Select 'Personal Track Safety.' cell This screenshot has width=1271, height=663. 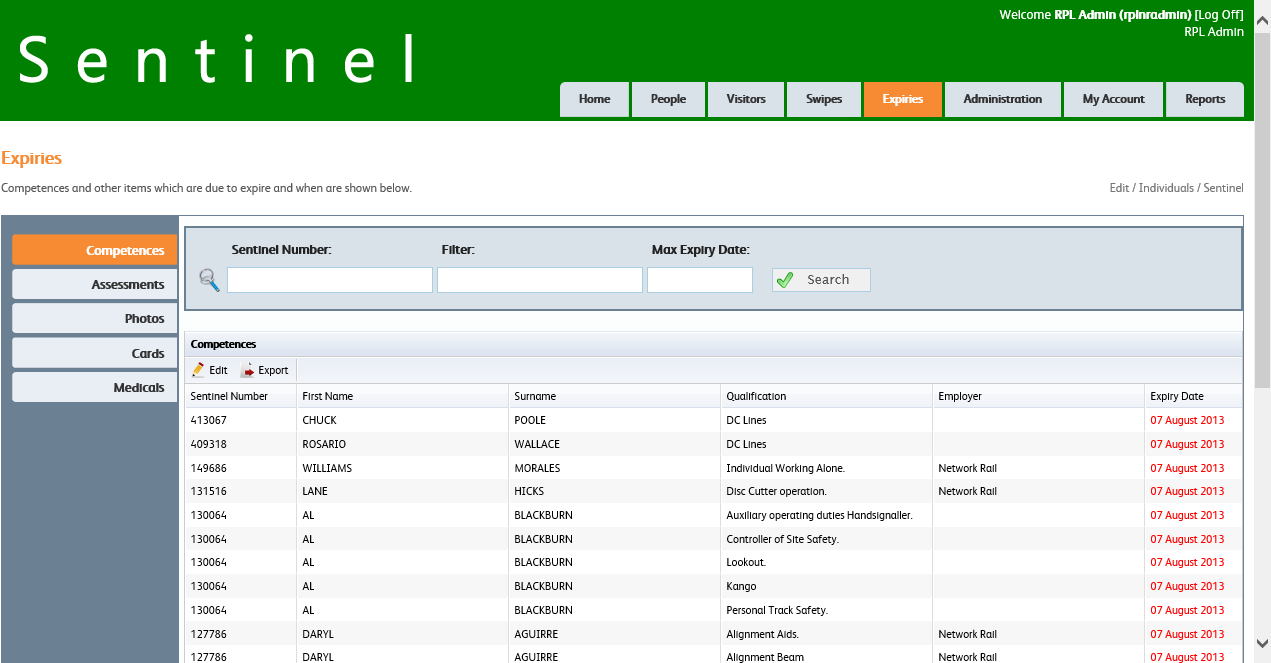pyautogui.click(x=827, y=610)
